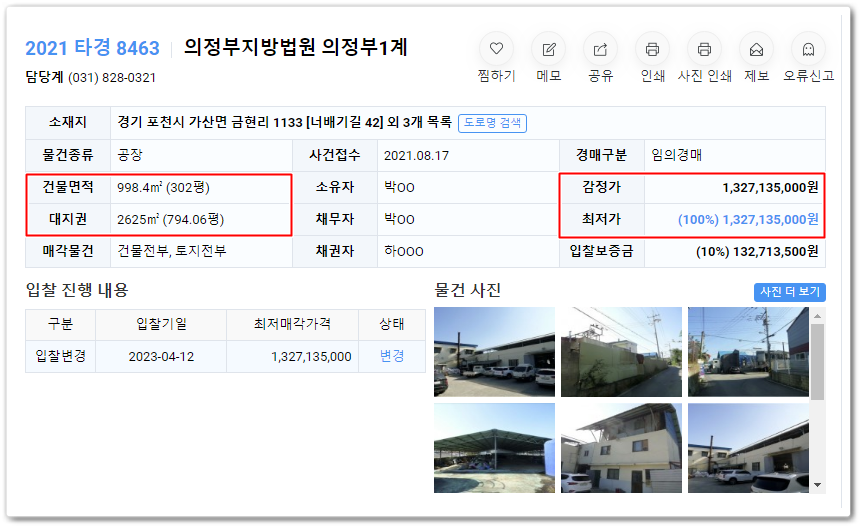Click the phone number (031) 828-0321
The width and height of the screenshot is (863, 529).
click(112, 78)
